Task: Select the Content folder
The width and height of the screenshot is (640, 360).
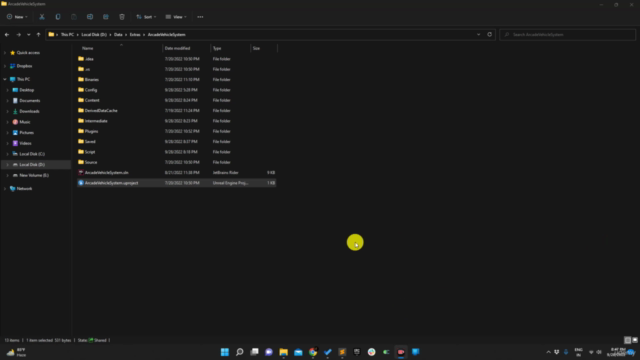Action: tap(176, 100)
